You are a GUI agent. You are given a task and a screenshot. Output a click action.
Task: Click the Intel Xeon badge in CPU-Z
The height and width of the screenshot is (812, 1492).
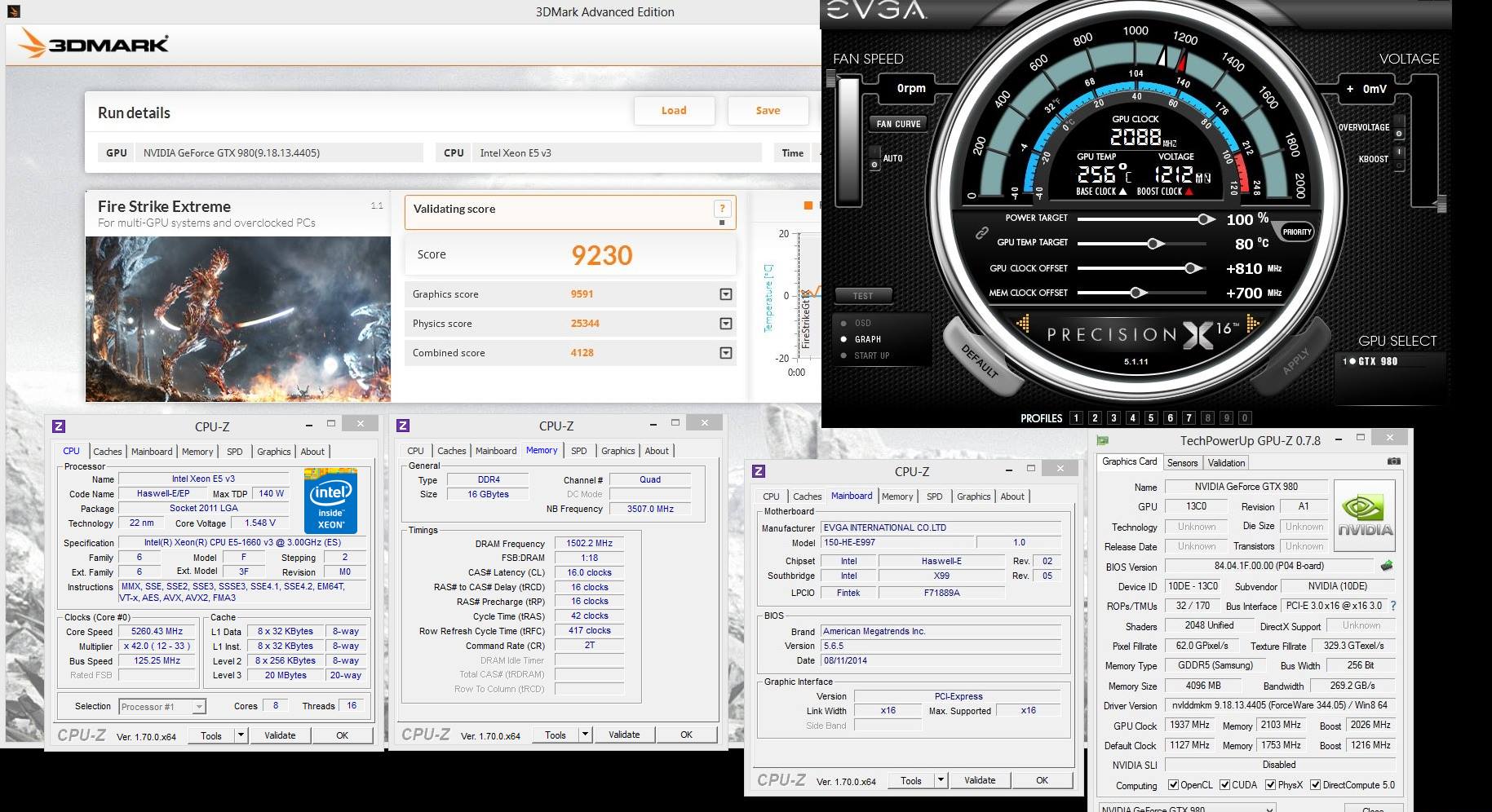click(x=330, y=501)
